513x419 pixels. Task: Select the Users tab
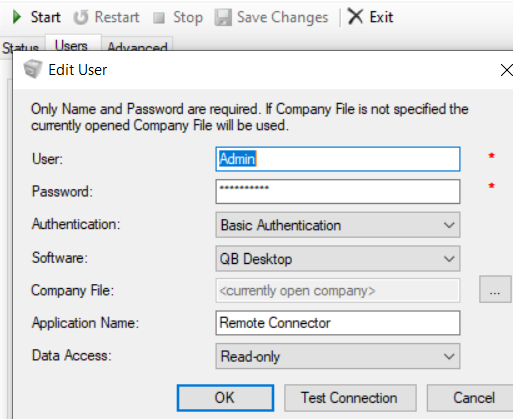(71, 46)
